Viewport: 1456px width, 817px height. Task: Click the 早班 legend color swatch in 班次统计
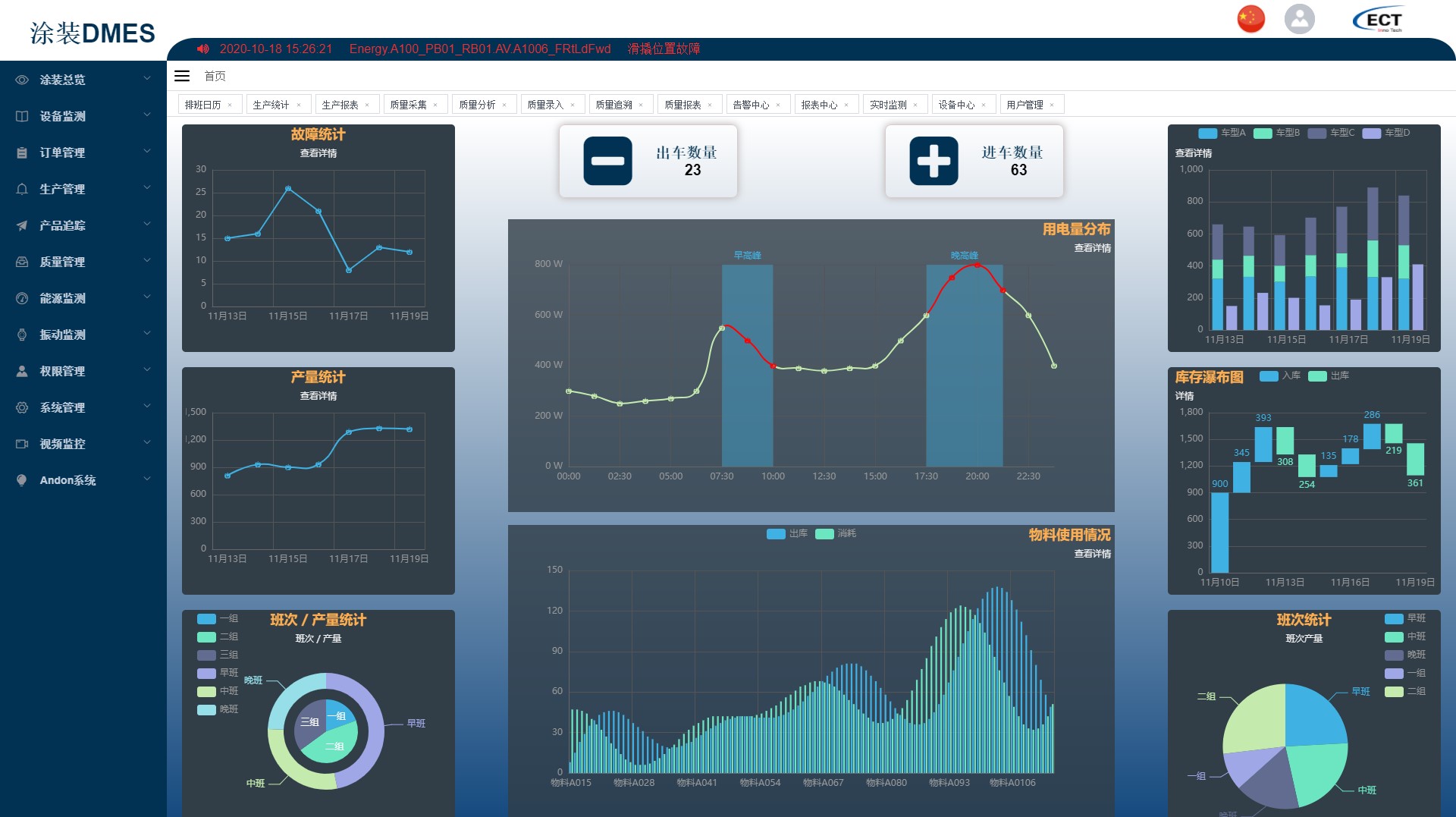click(x=1394, y=618)
